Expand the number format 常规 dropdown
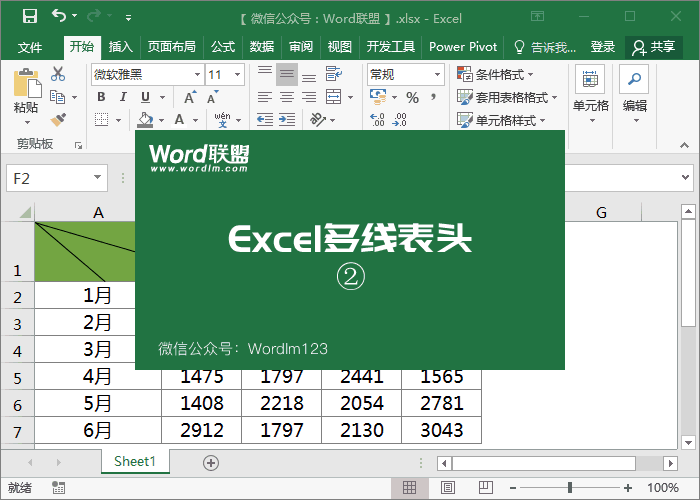 click(438, 75)
